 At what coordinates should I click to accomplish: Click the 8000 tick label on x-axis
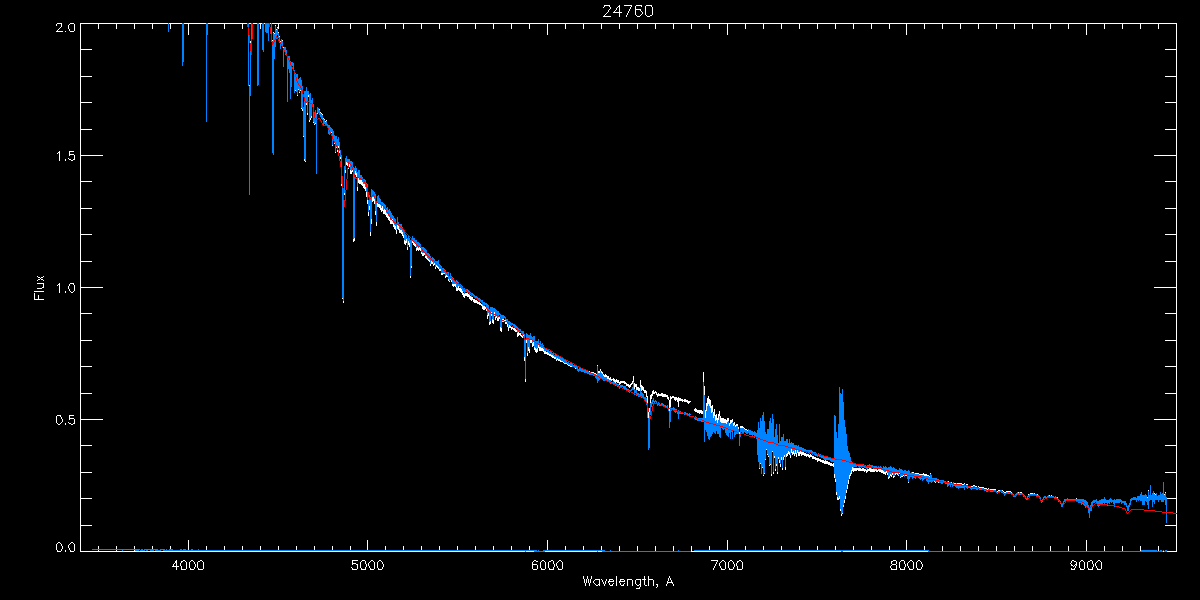907,565
